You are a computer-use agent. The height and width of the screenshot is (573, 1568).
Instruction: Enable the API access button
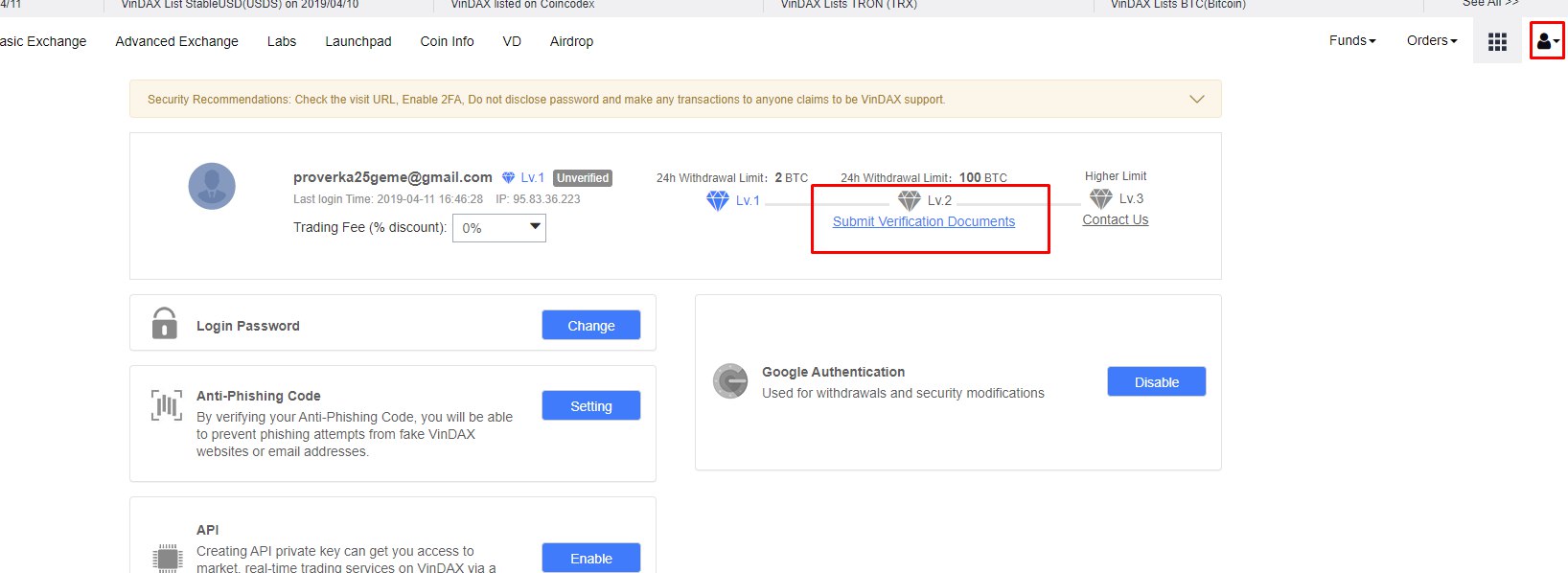[x=591, y=558]
